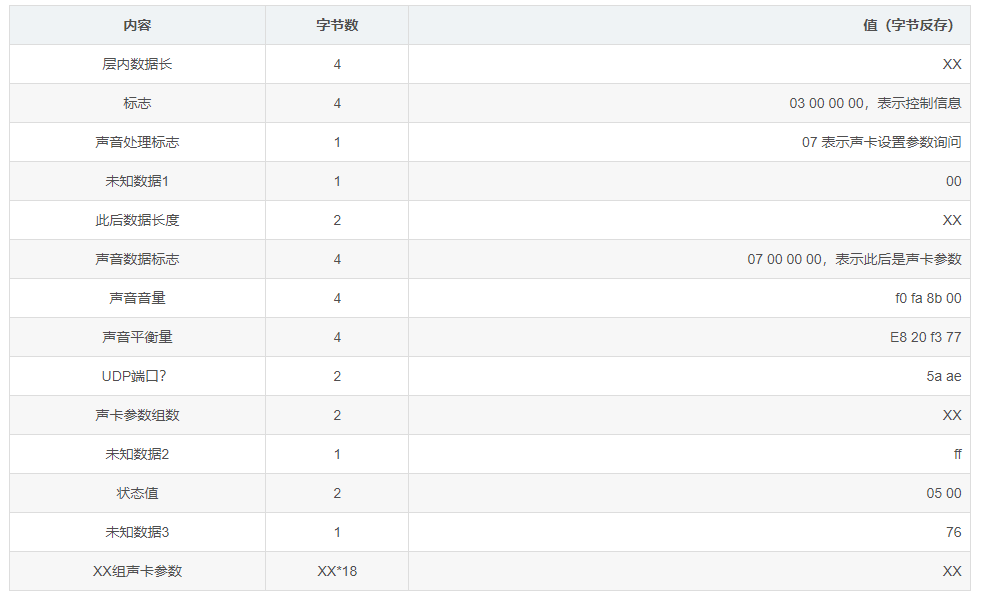Click the 字节数 column header
This screenshot has width=984, height=600.
point(337,25)
